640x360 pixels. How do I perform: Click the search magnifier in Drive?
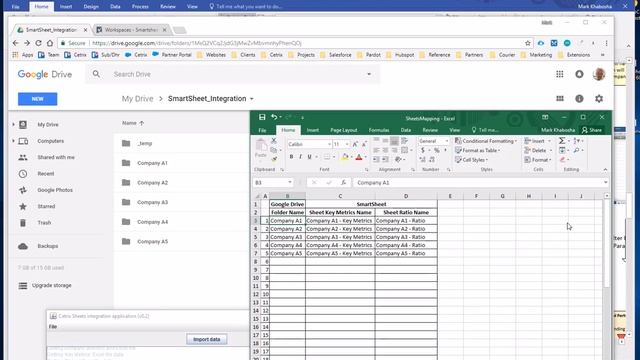point(96,74)
